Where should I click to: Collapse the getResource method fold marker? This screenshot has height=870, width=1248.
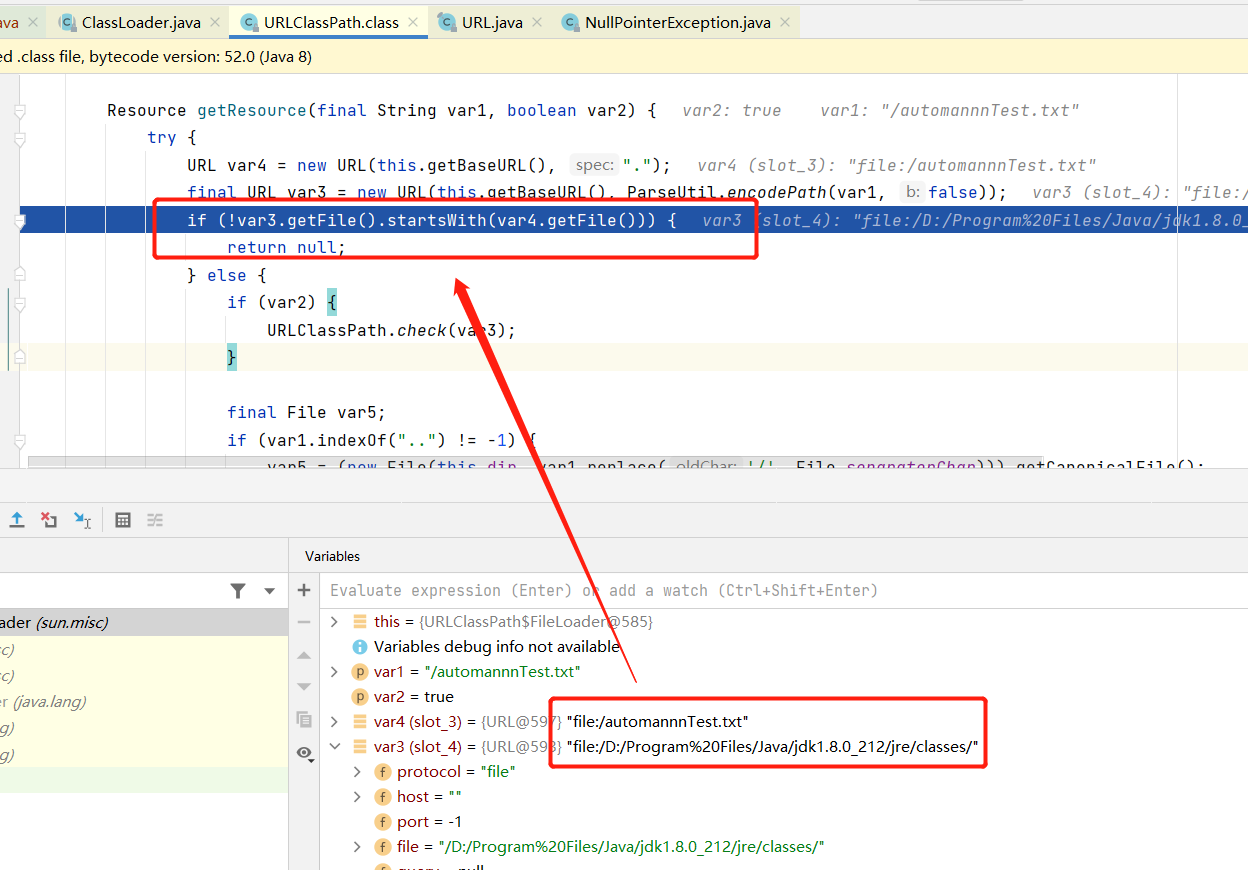coord(20,111)
